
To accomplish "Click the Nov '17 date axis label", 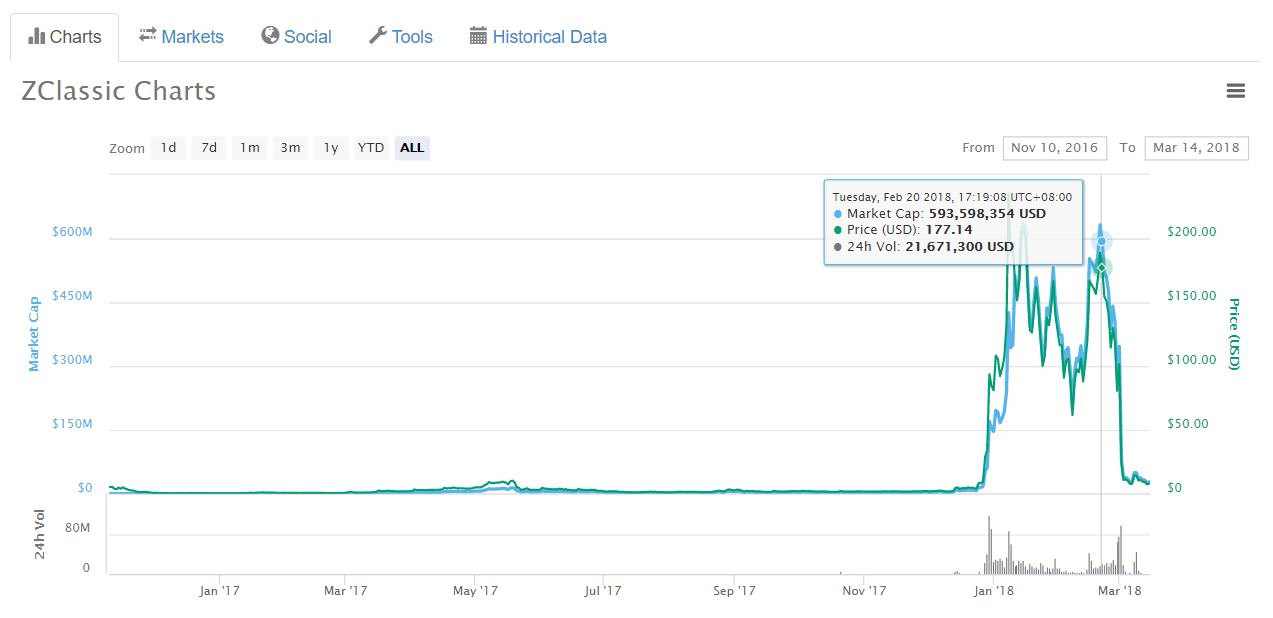I will point(864,591).
